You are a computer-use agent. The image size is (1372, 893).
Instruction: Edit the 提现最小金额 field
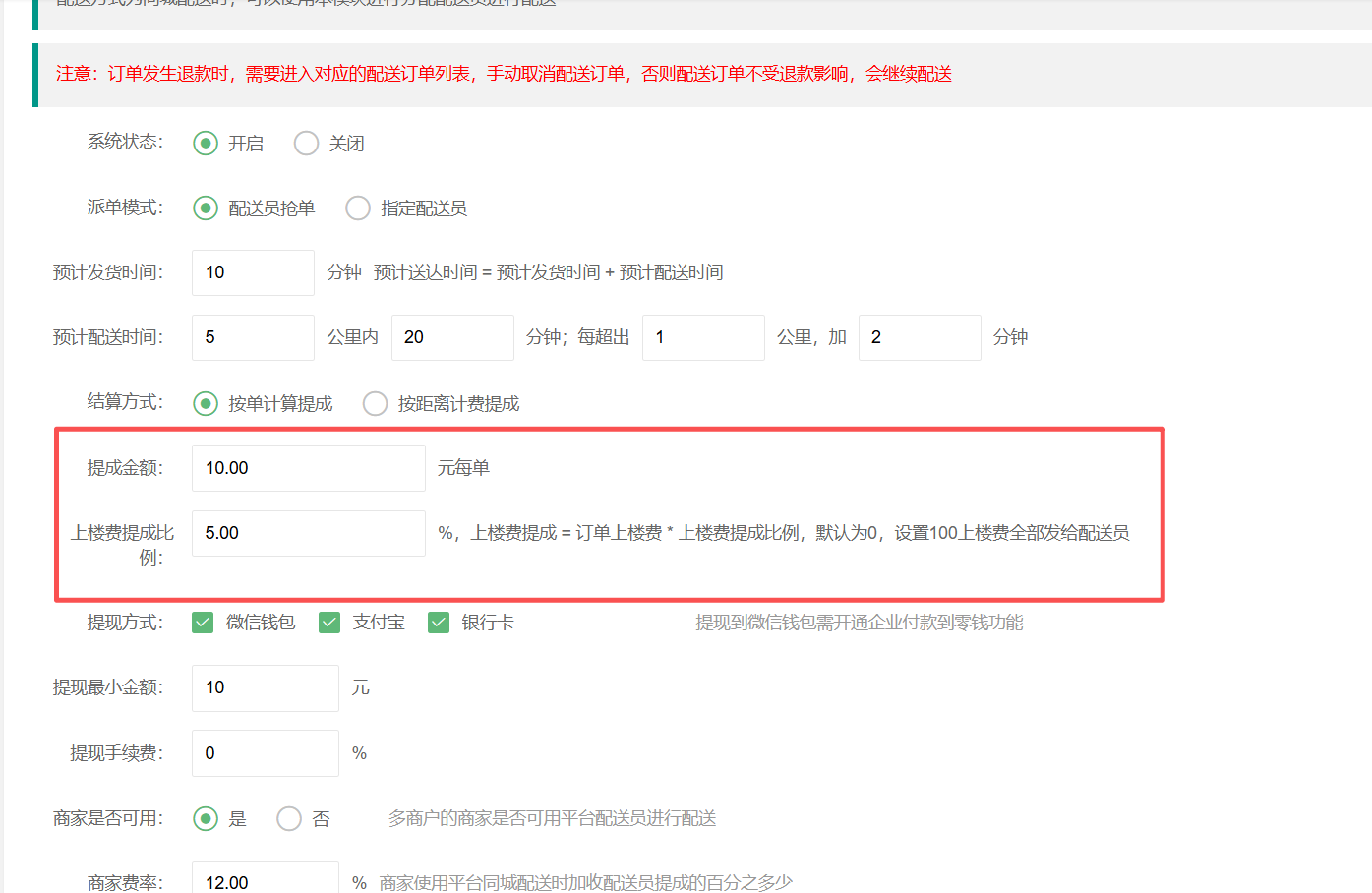pyautogui.click(x=265, y=687)
